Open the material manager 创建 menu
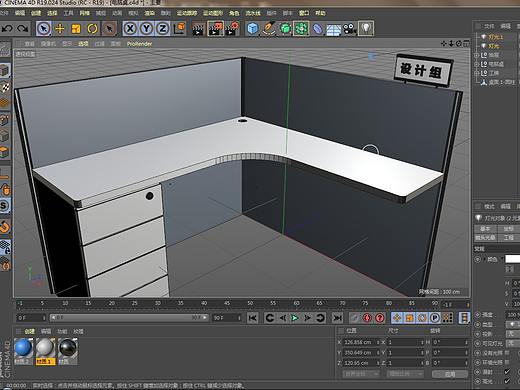 (30, 331)
